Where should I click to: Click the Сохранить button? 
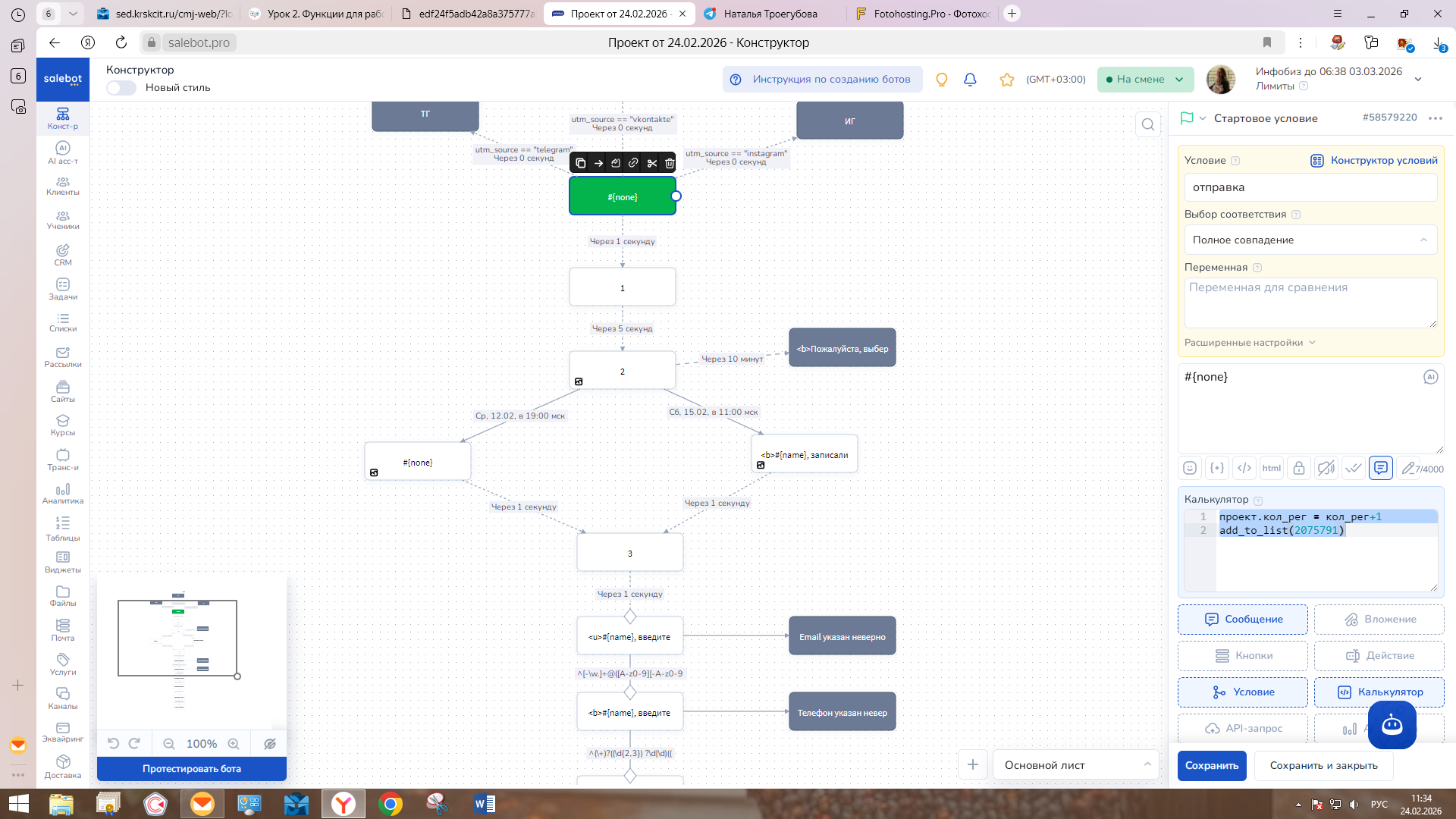click(x=1211, y=765)
